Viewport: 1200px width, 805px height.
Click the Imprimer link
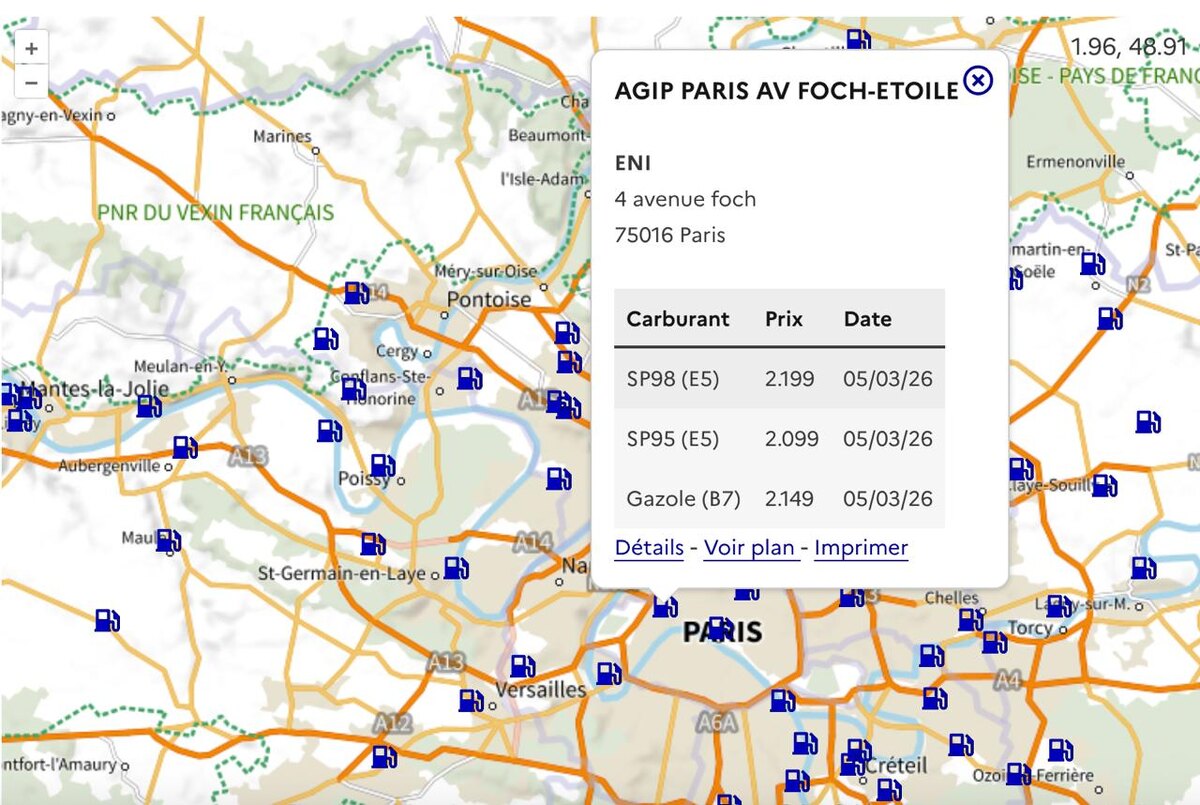[x=861, y=548]
